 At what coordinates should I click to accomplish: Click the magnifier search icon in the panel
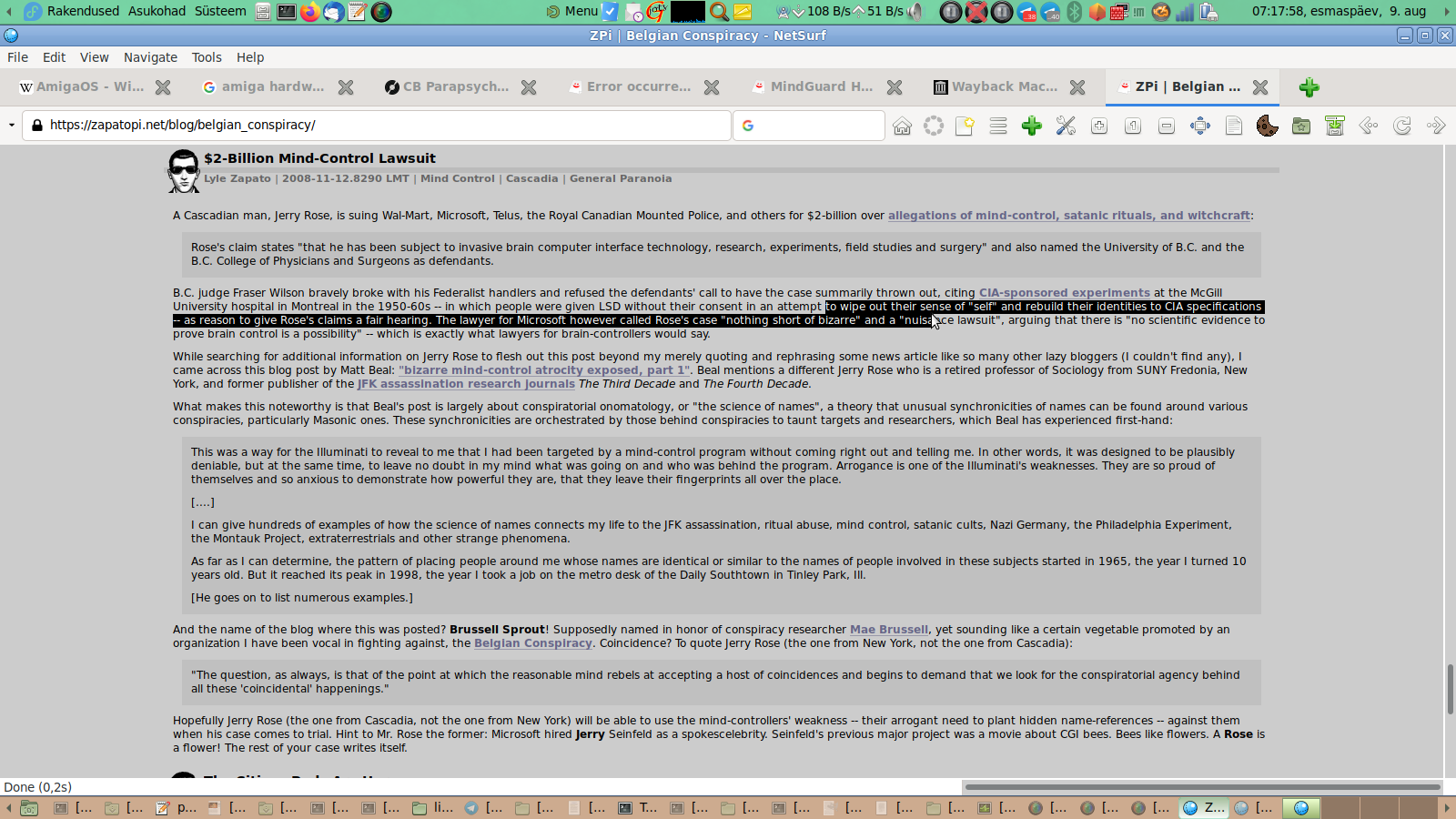(719, 12)
